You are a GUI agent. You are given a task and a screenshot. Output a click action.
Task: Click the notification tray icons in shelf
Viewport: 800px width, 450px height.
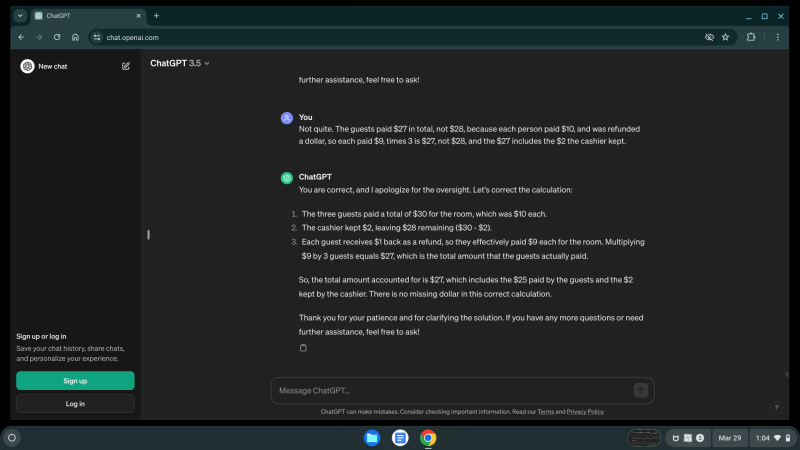point(688,438)
